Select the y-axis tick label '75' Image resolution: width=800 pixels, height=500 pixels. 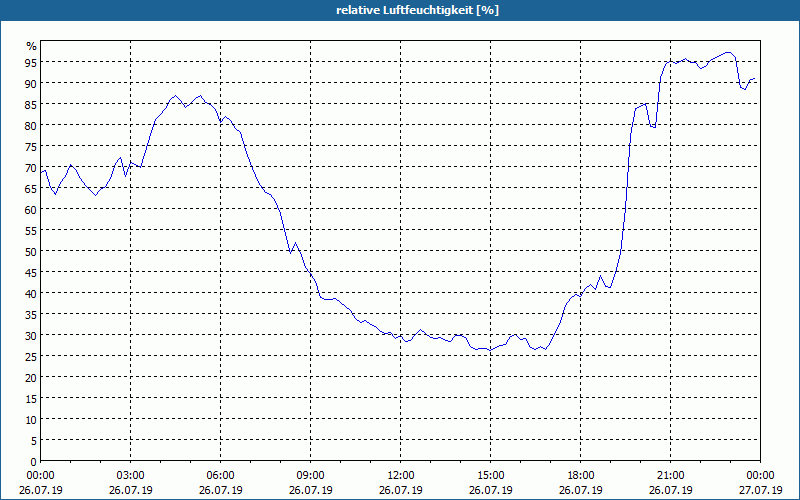30,146
